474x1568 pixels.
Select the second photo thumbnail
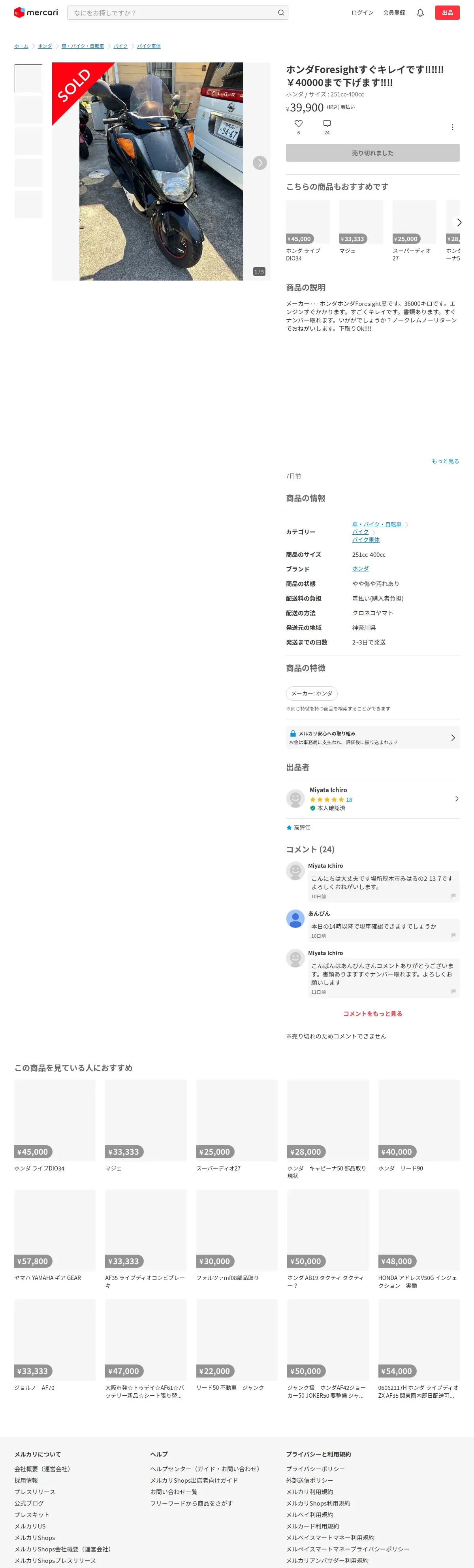(x=28, y=109)
